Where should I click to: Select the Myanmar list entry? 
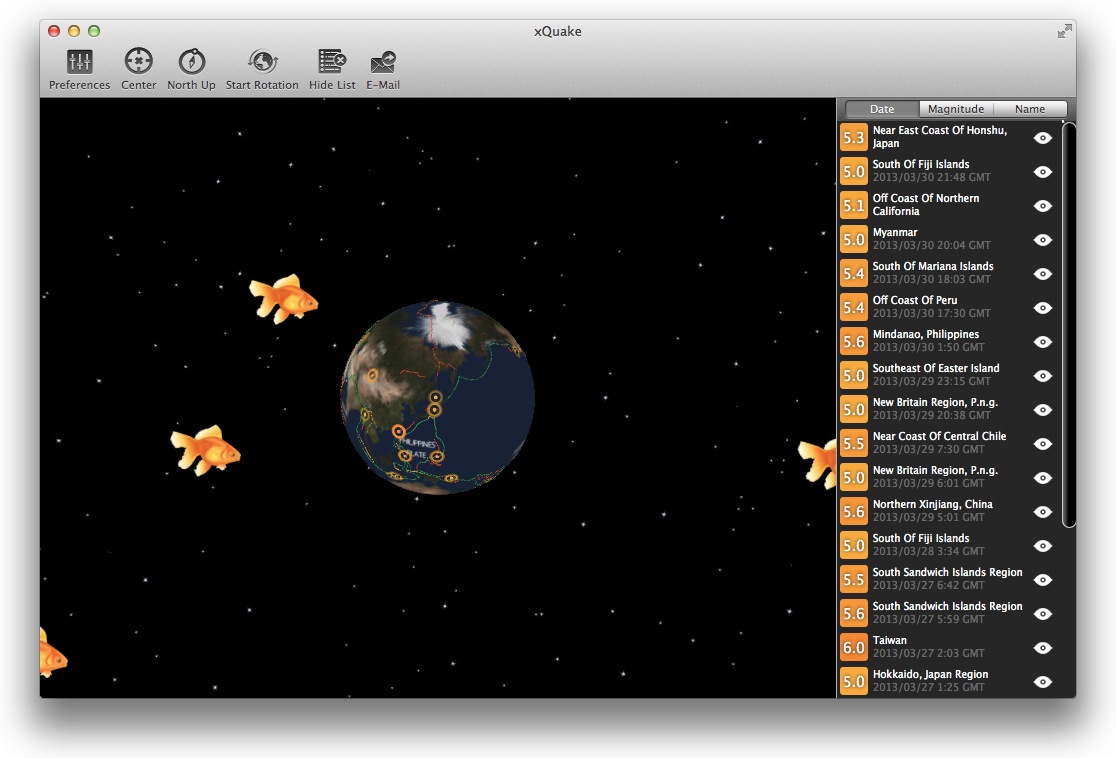click(949, 239)
